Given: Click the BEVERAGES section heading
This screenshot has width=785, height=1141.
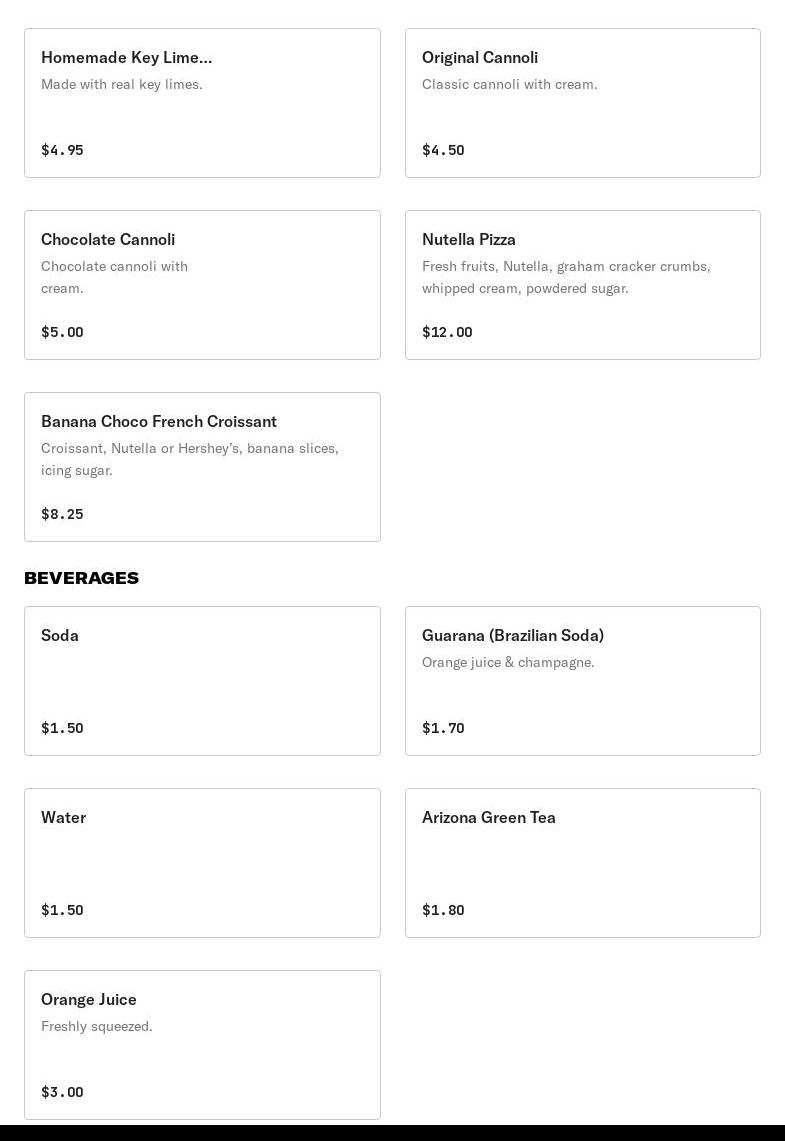Looking at the screenshot, I should click(81, 578).
